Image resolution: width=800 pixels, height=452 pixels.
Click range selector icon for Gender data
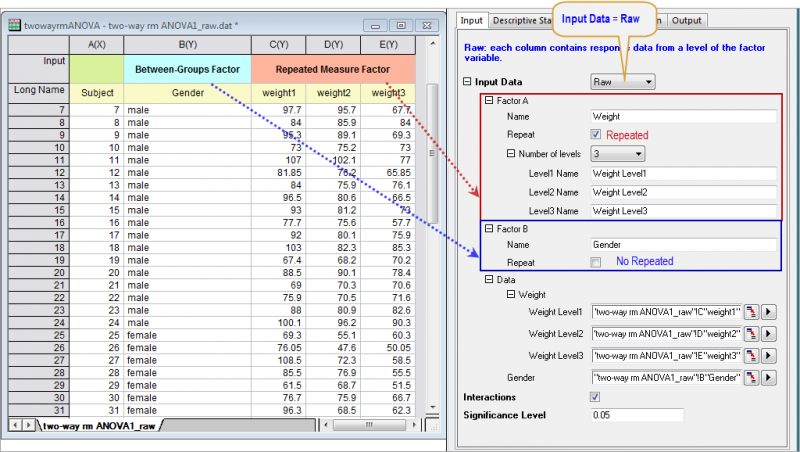(751, 378)
